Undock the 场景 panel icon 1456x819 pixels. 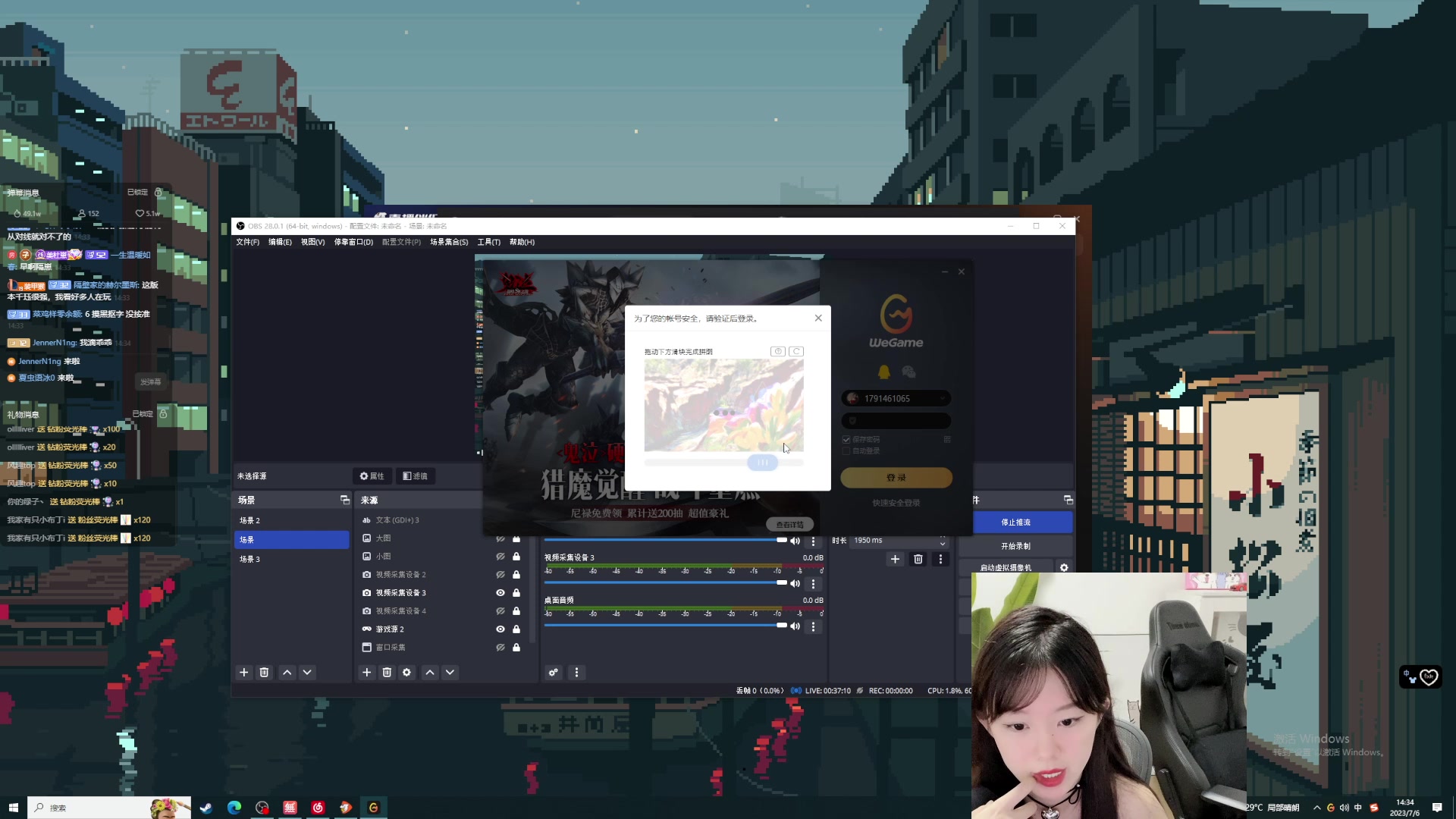pos(344,500)
